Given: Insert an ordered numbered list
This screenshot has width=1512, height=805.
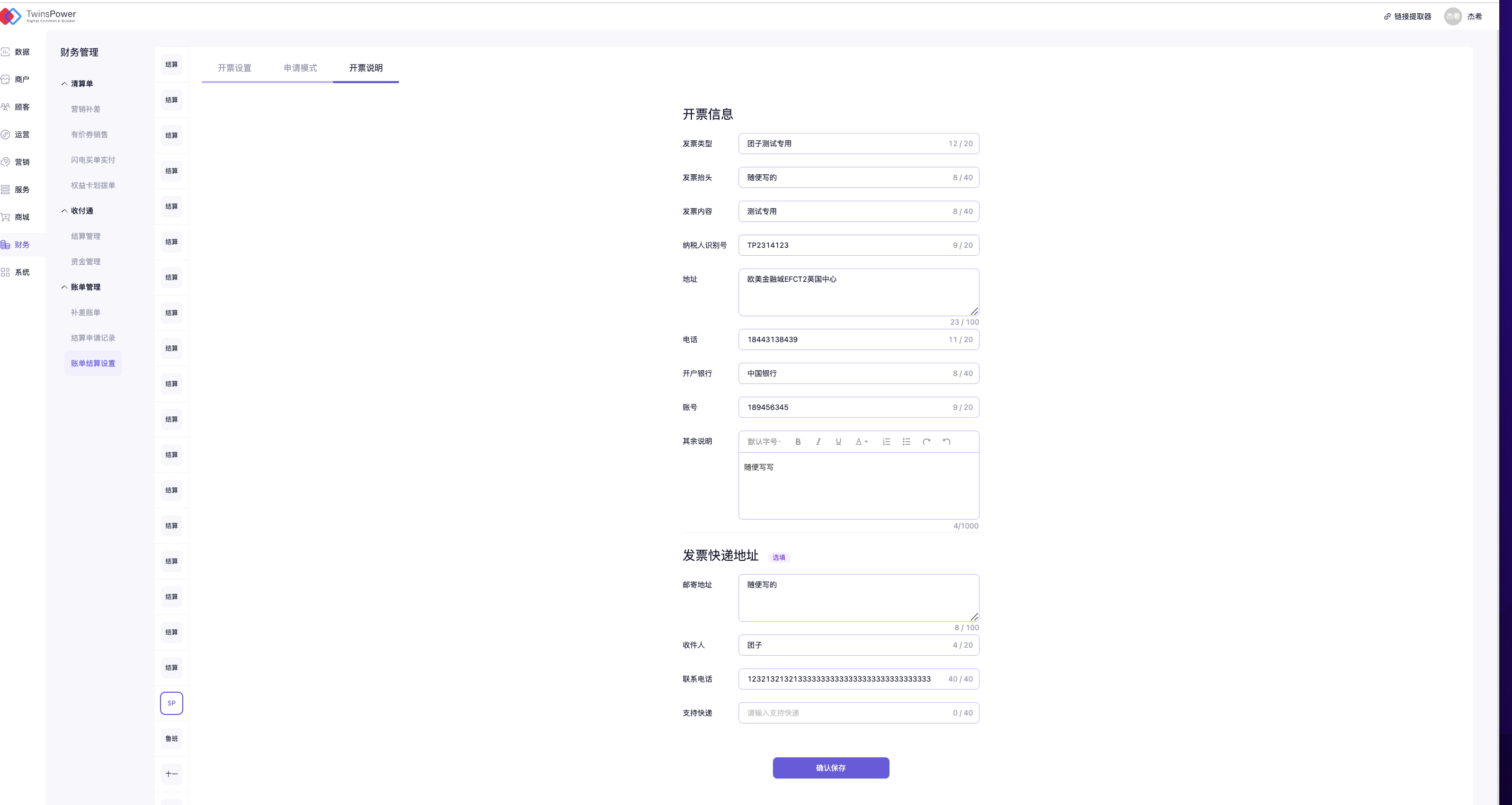Looking at the screenshot, I should 886,442.
